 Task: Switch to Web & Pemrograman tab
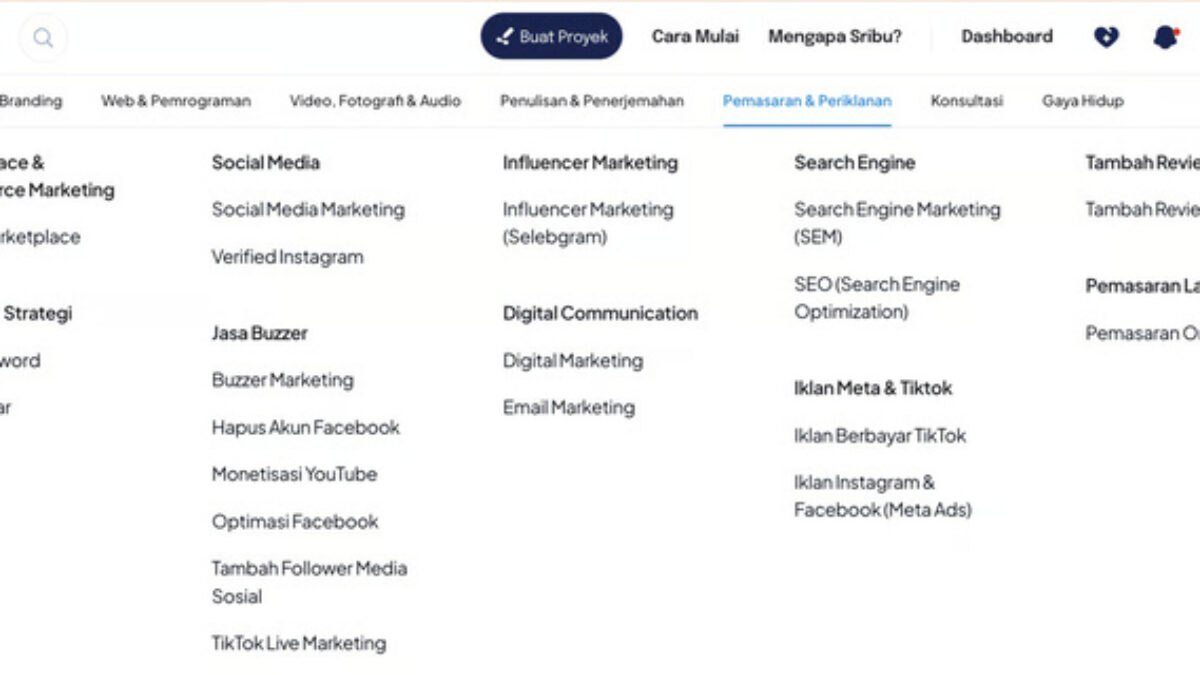[176, 101]
